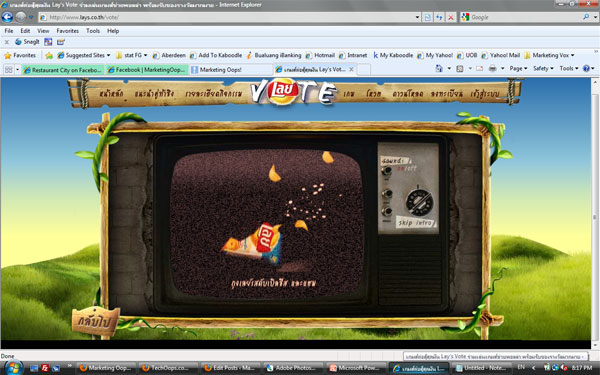Click the Feeds icon in command bar
This screenshot has height=375, width=600.
pos(460,68)
